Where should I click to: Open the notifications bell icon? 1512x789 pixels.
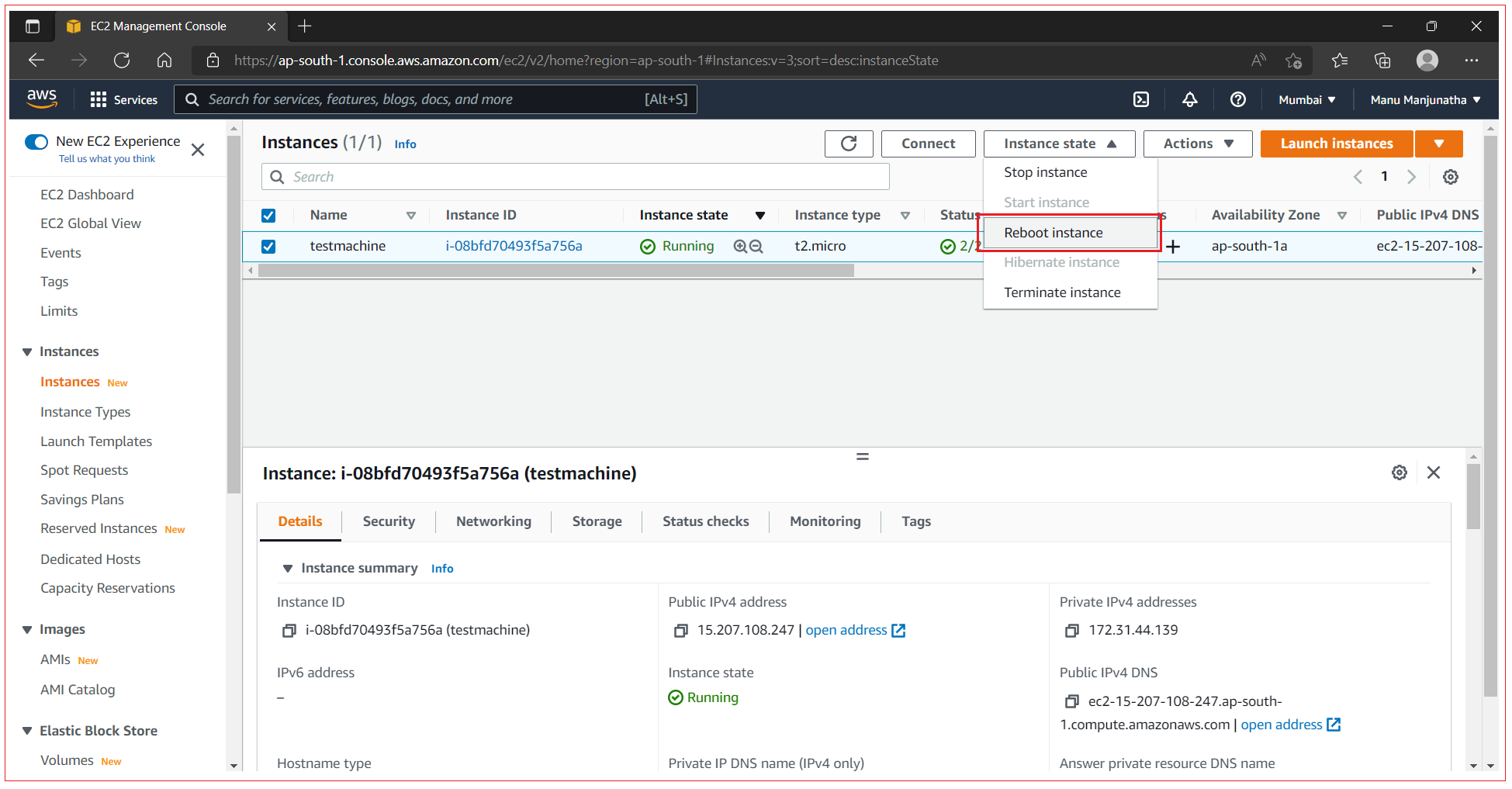(1189, 99)
